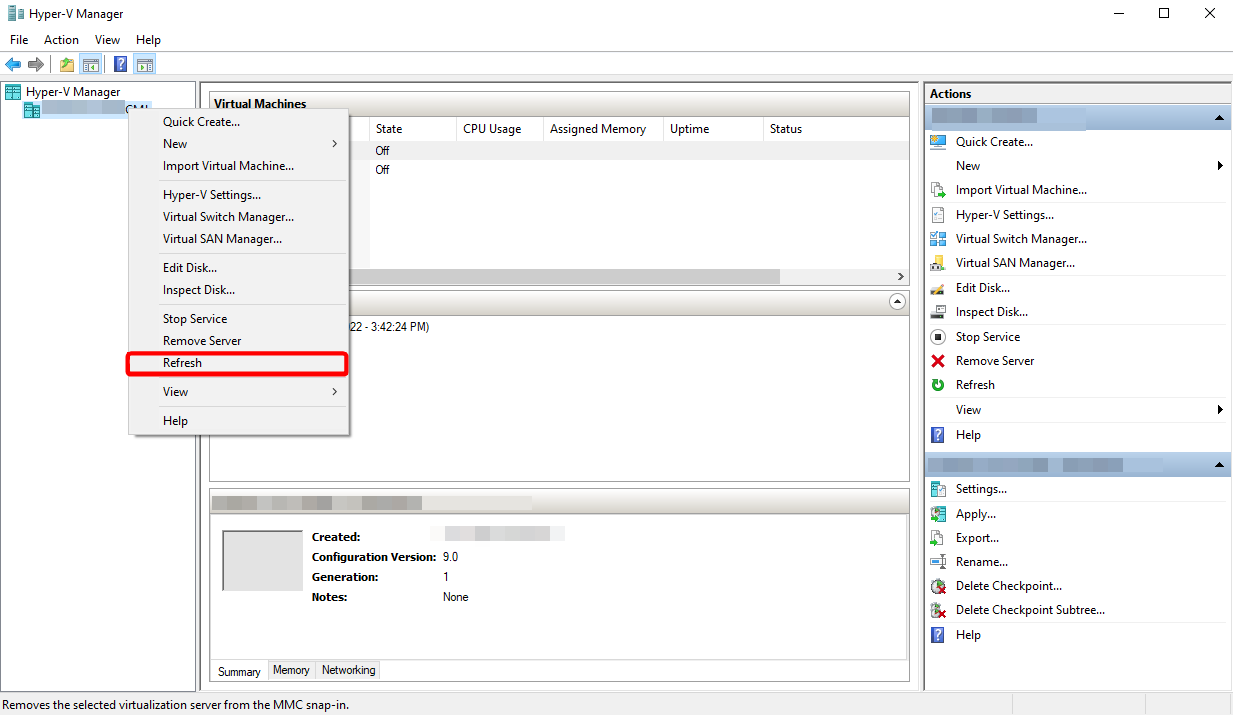Image resolution: width=1233 pixels, height=715 pixels.
Task: Collapse the server section in the Actions pane
Action: point(1219,118)
